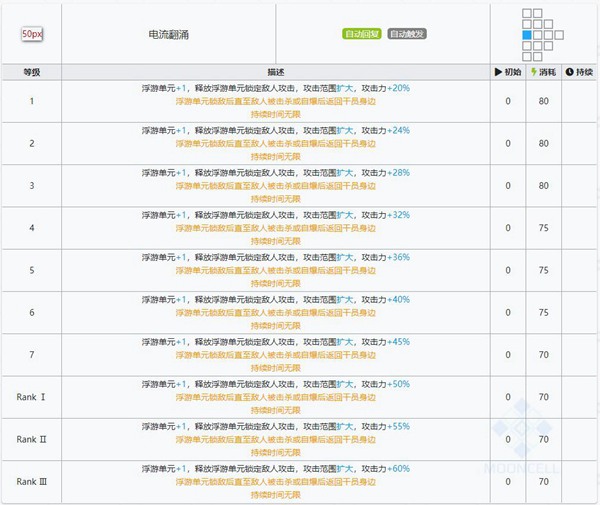Viewport: 600px width, 505px height.
Task: Click the 消耗 lightning bolt header icon
Action: pos(532,73)
